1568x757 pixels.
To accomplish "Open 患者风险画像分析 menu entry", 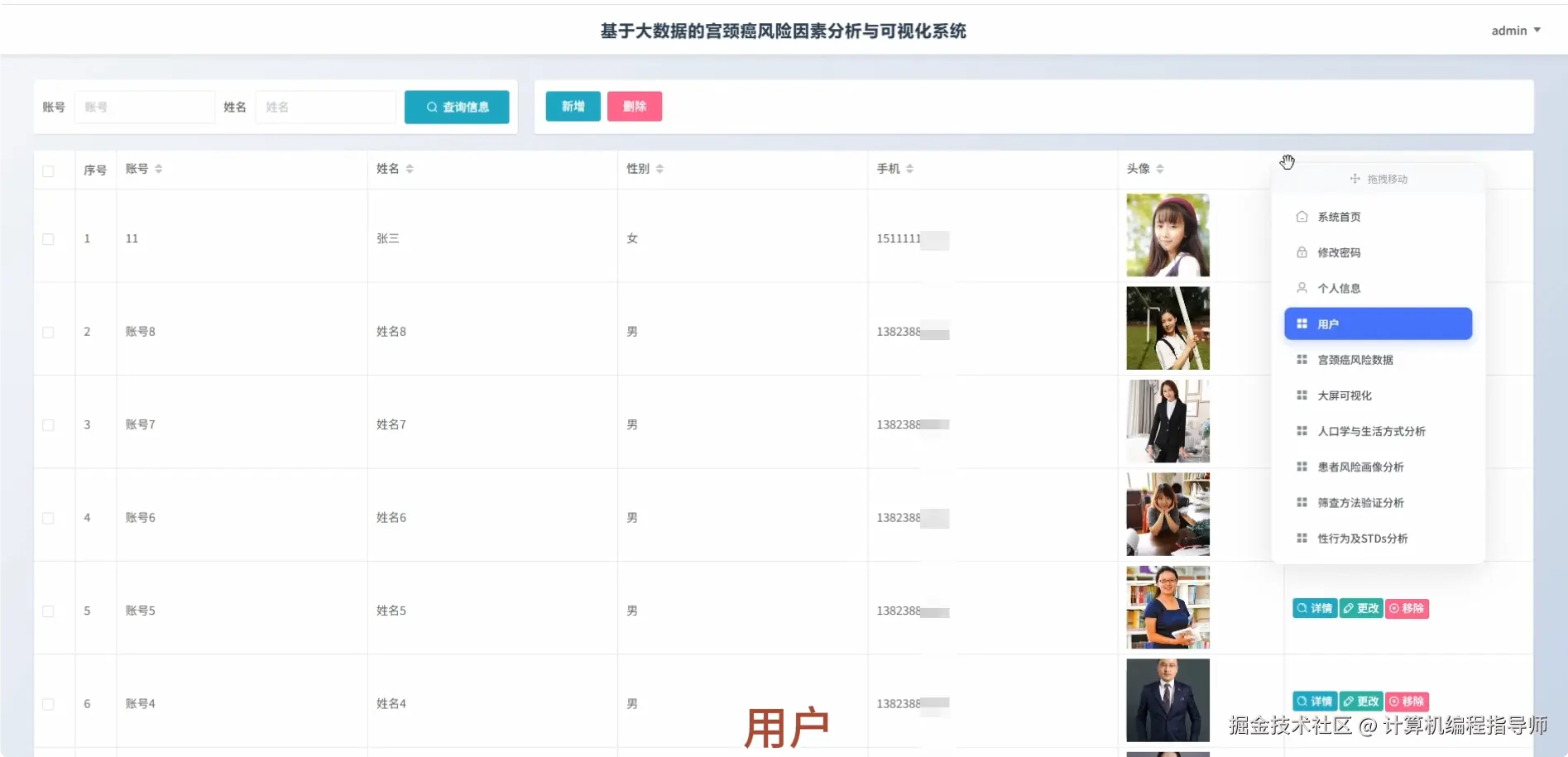I will [x=1378, y=466].
